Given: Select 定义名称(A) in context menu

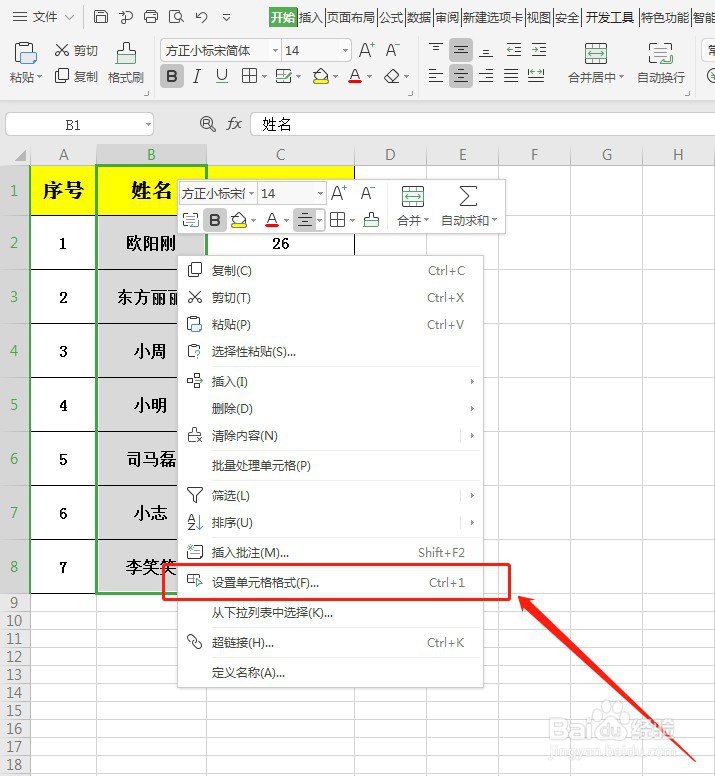Looking at the screenshot, I should [x=330, y=673].
